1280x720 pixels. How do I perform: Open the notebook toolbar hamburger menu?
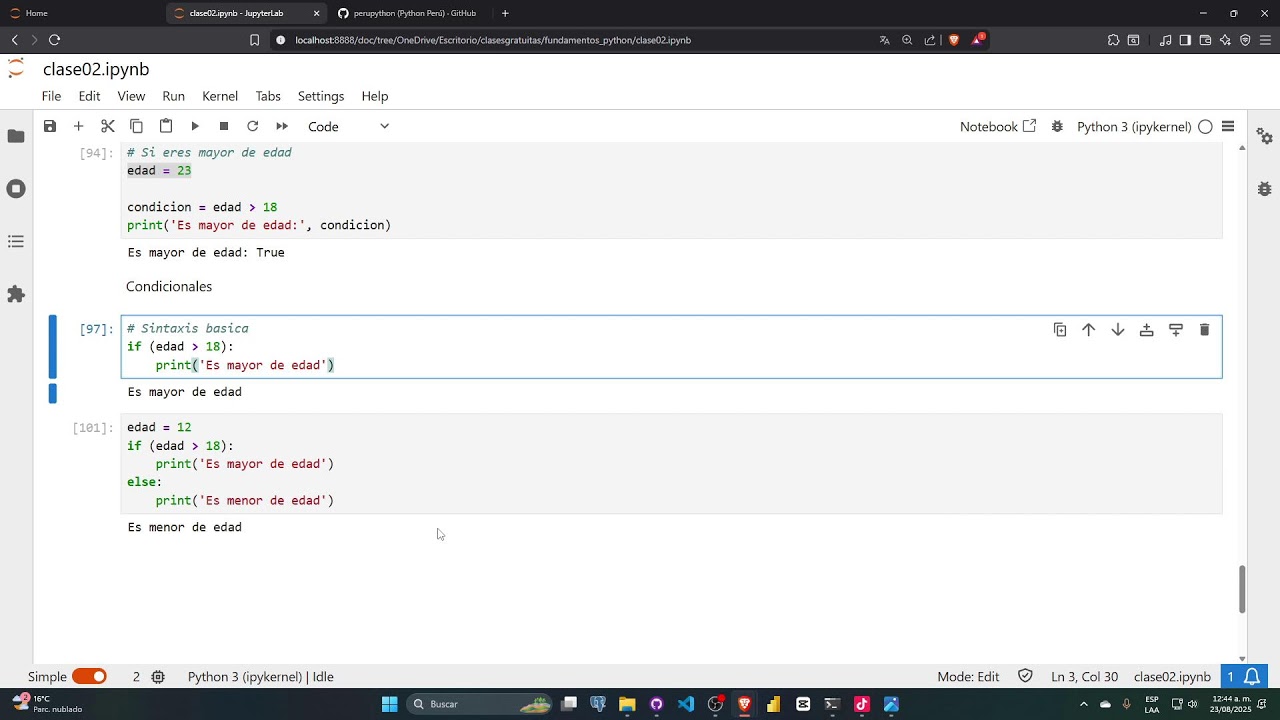[x=1228, y=126]
